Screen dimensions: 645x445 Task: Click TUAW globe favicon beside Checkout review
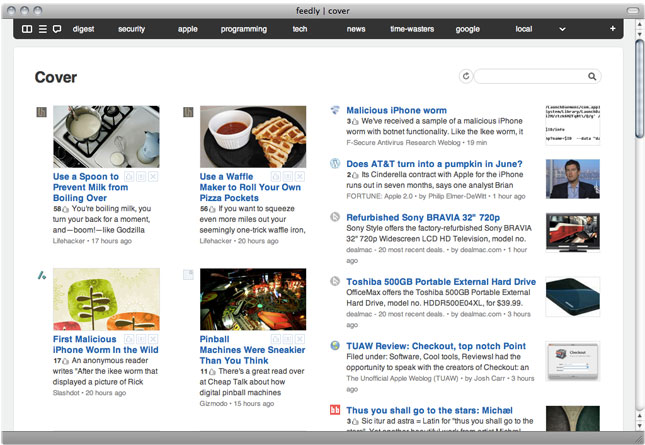point(335,345)
